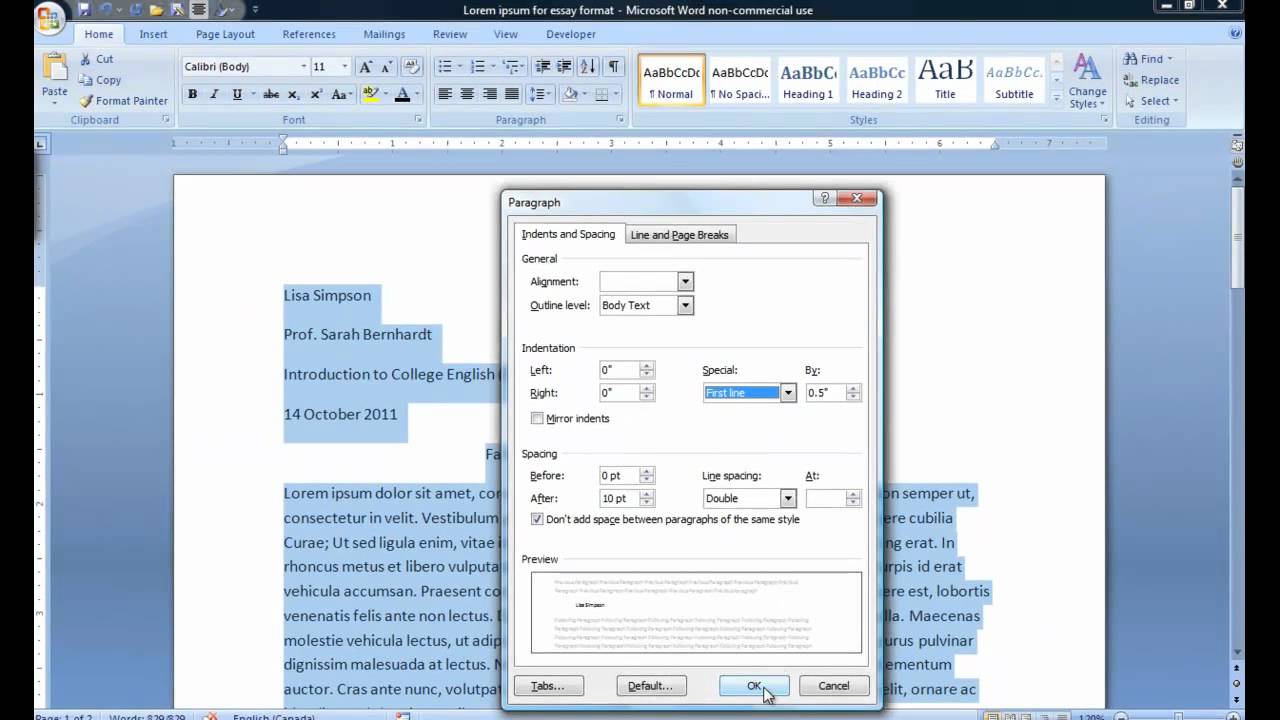1280x720 pixels.
Task: Switch to the Review ribbon tab
Action: (x=450, y=34)
